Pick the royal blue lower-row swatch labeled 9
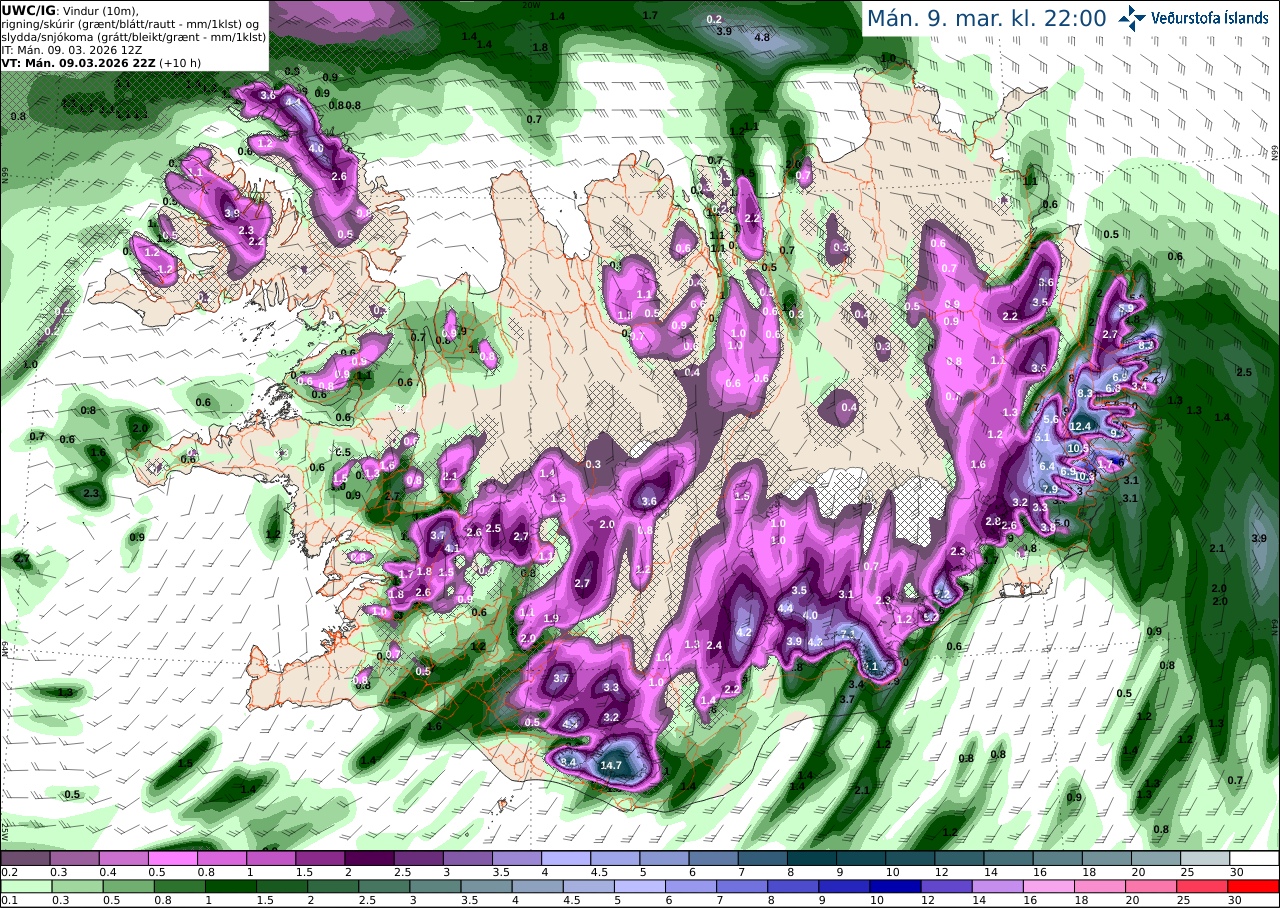This screenshot has width=1280, height=908. (845, 886)
